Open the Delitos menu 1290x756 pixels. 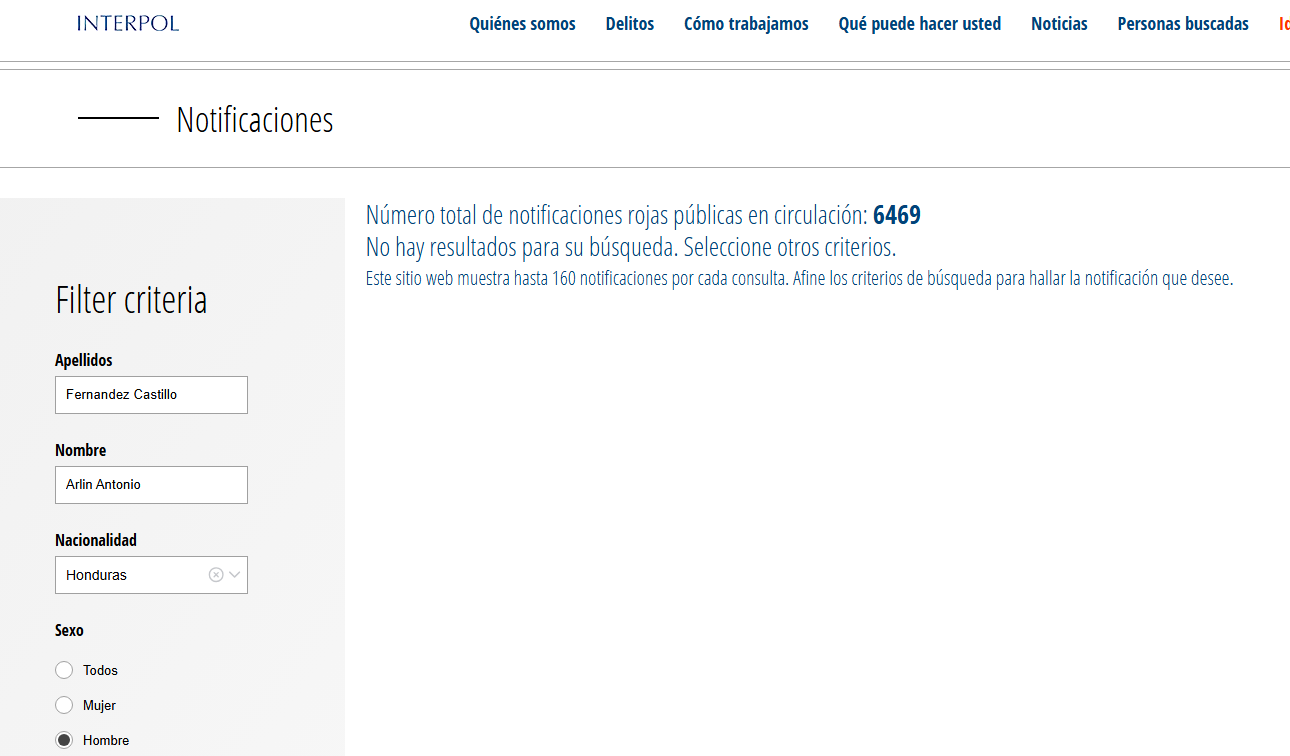click(x=630, y=24)
